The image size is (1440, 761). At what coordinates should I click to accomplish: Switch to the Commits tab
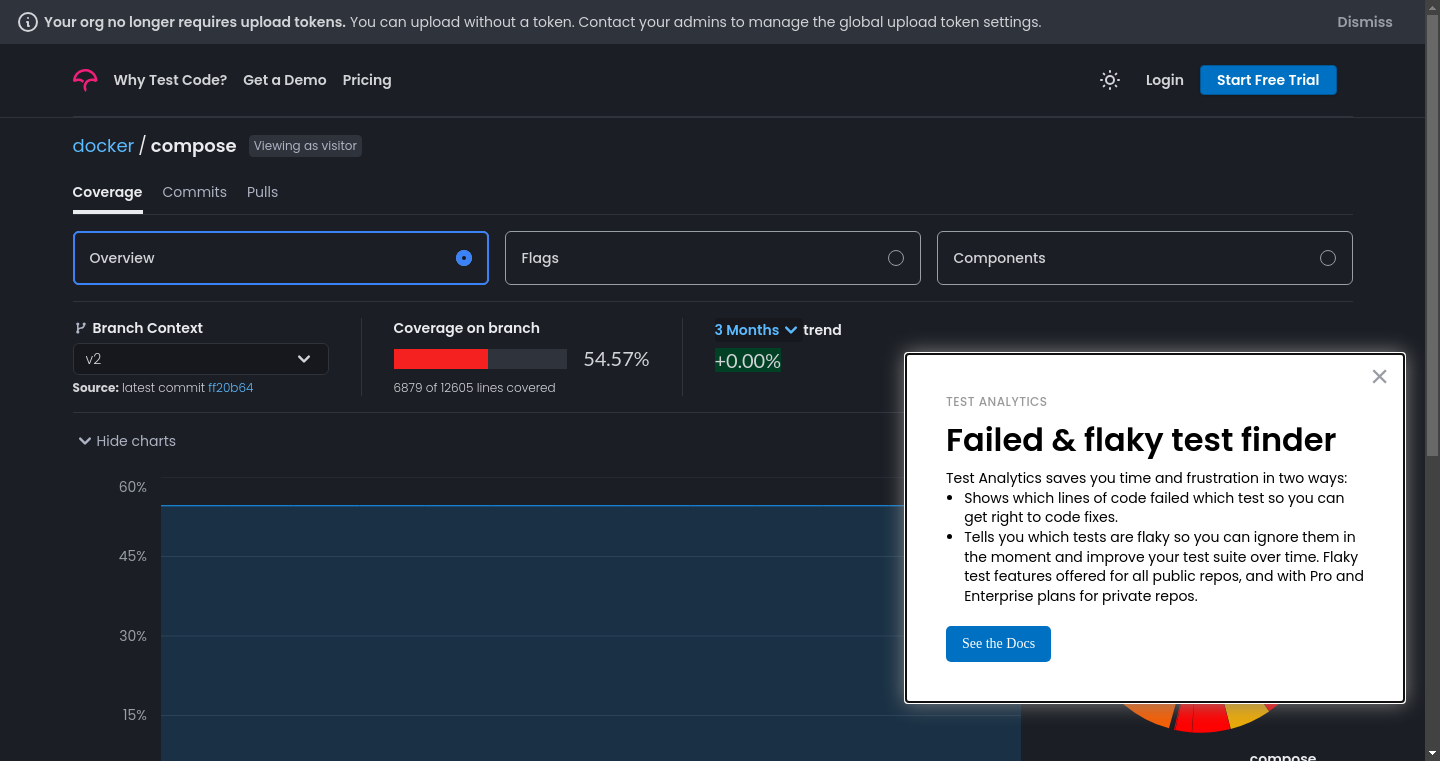195,192
